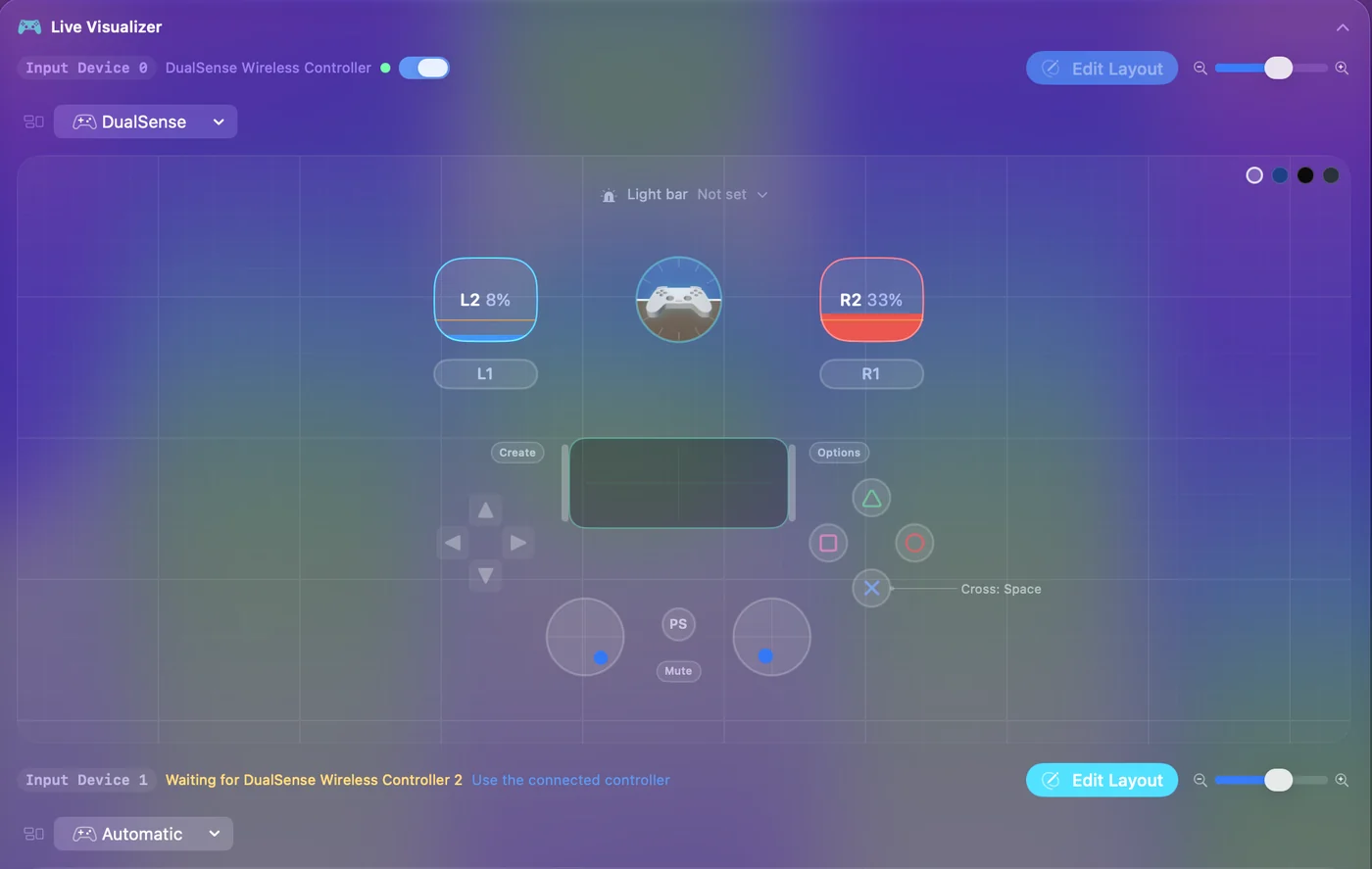1372x869 pixels.
Task: Click the Live Visualizer gamepad icon
Action: 29,26
